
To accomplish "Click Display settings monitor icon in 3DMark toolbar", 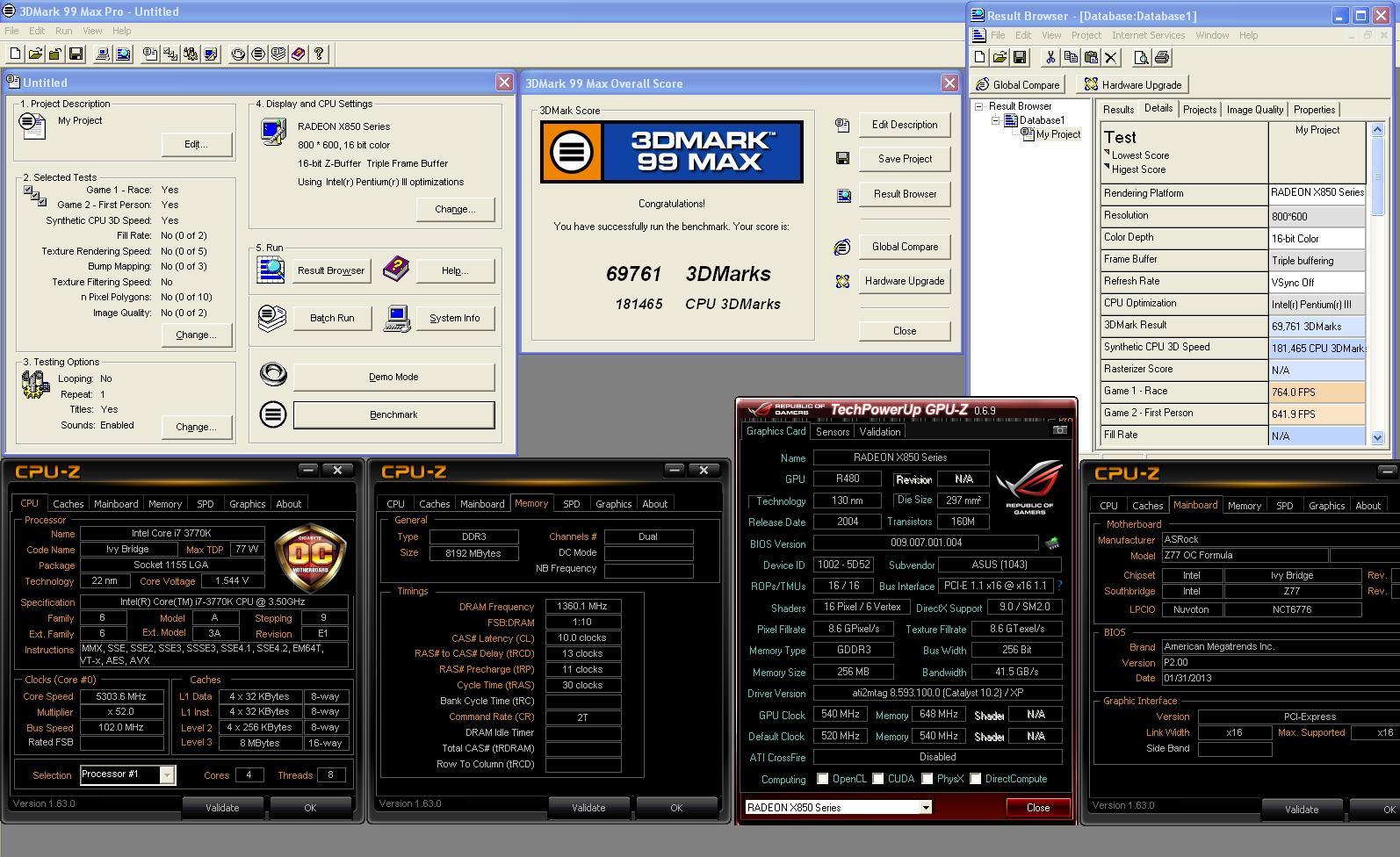I will [x=211, y=54].
